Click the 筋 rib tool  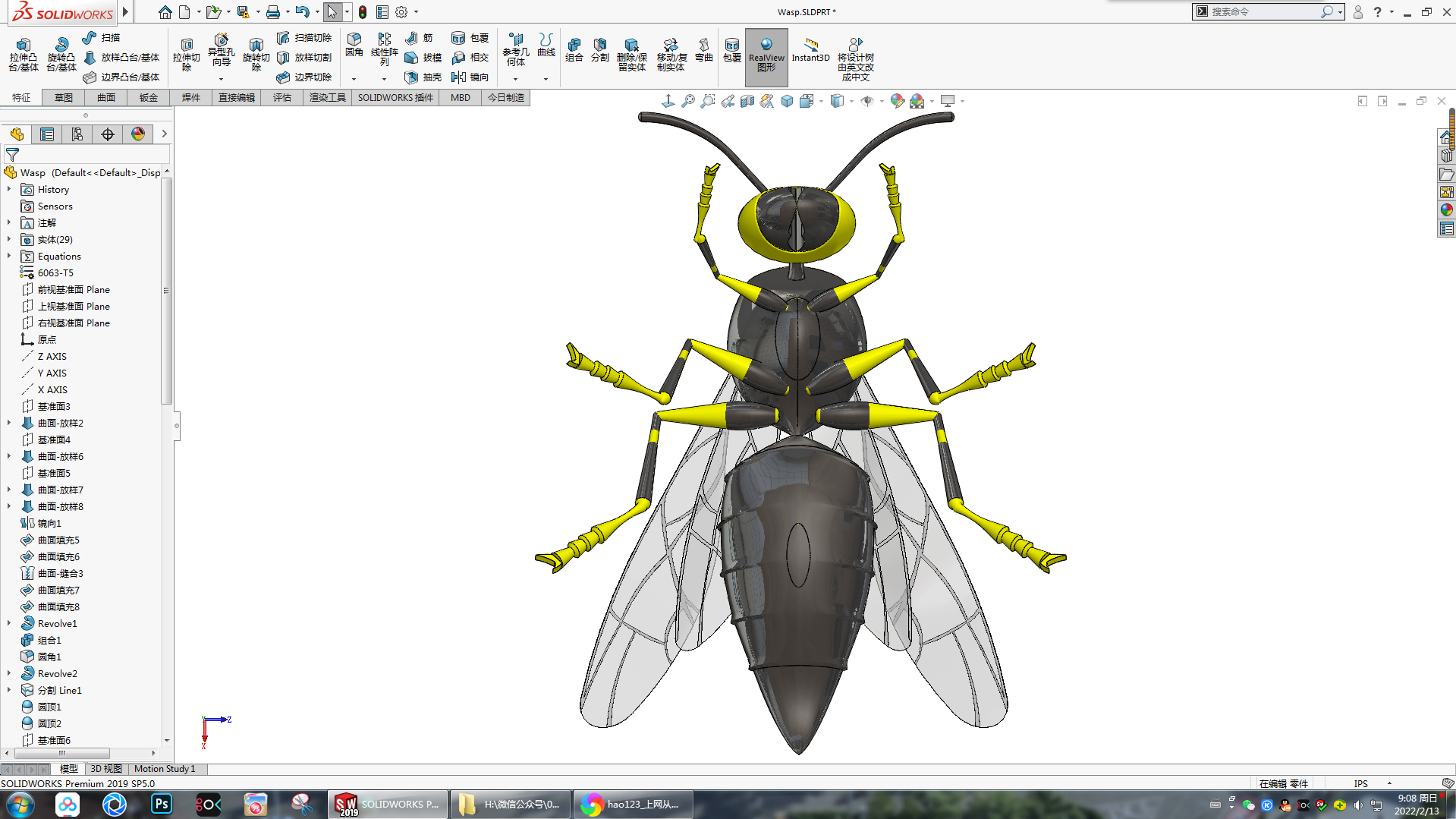click(419, 37)
